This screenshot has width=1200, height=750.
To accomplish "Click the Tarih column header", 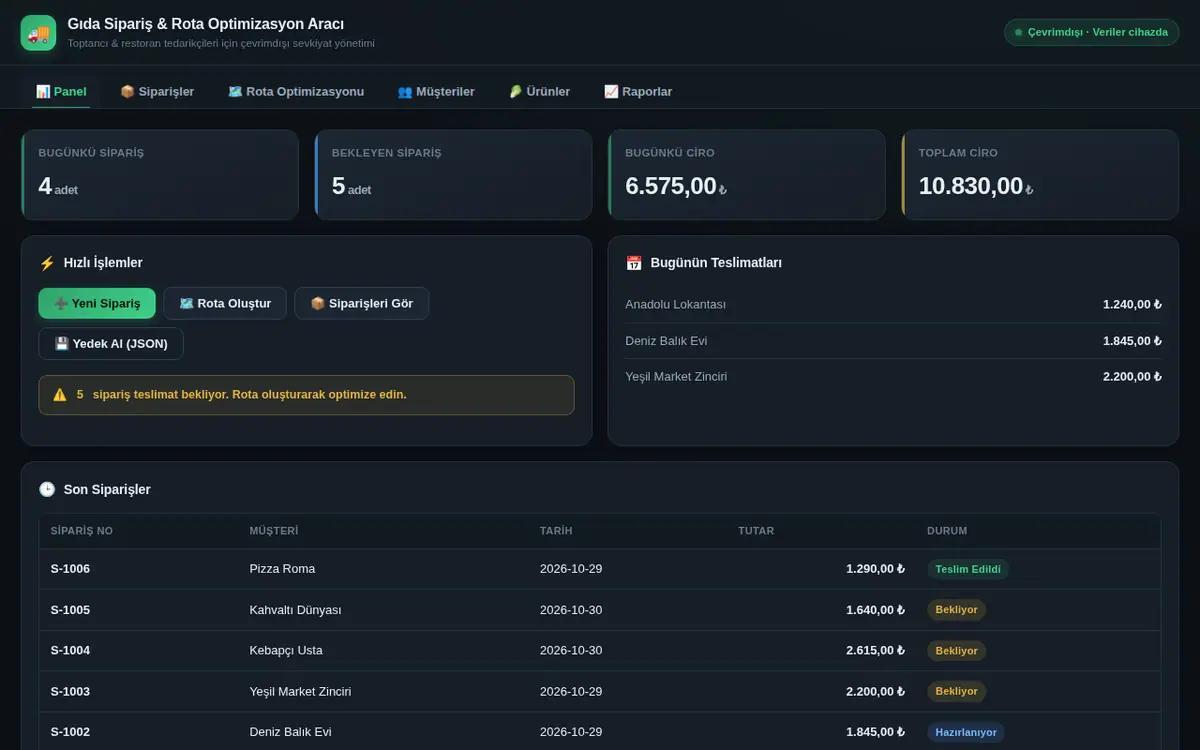I will pyautogui.click(x=556, y=531).
